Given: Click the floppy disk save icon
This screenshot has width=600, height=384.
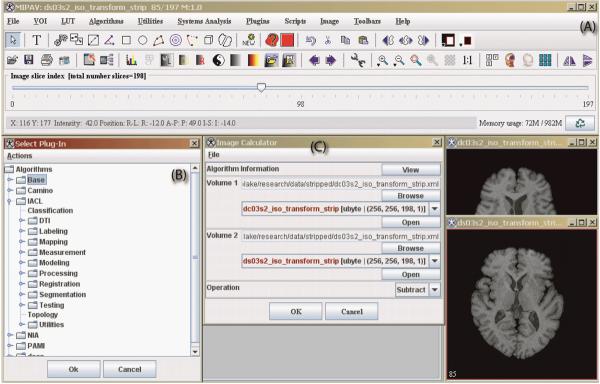Looking at the screenshot, I should [x=29, y=60].
